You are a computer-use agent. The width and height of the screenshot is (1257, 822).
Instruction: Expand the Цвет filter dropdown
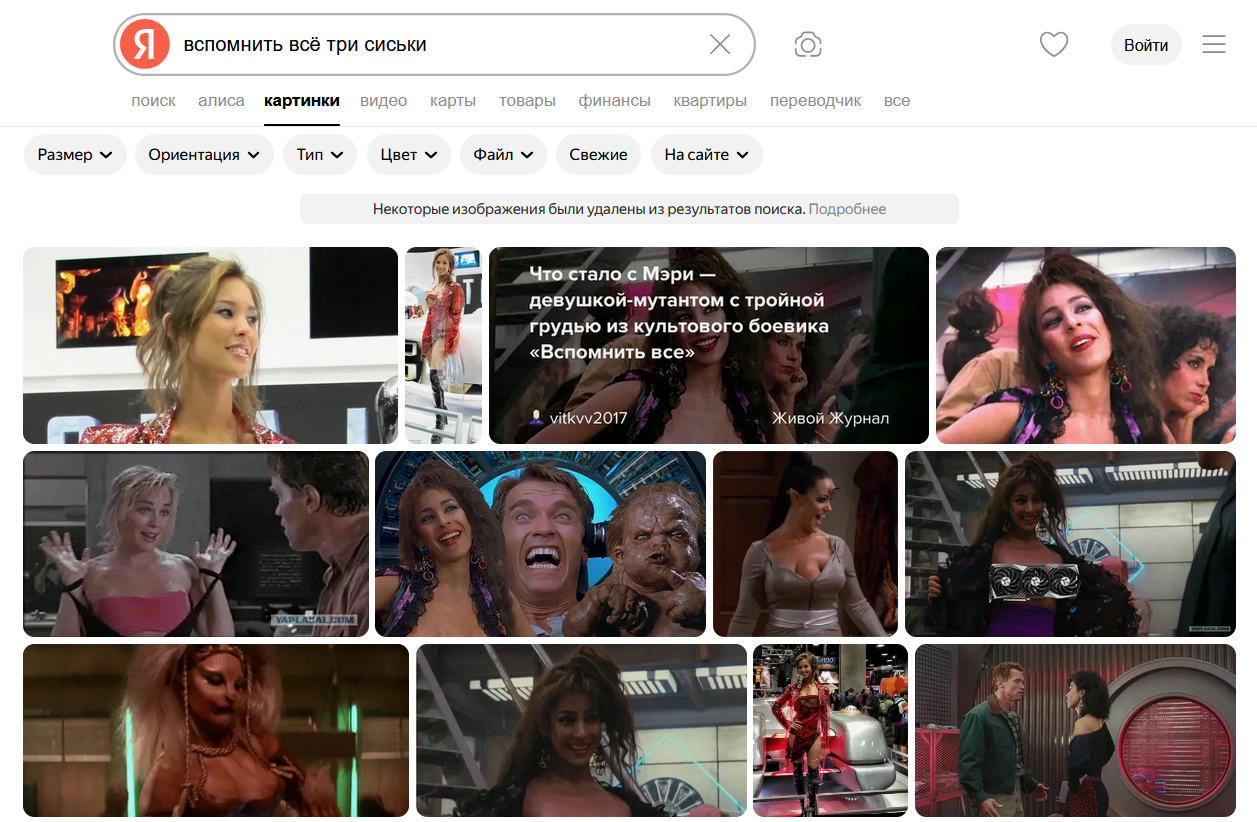[409, 155]
